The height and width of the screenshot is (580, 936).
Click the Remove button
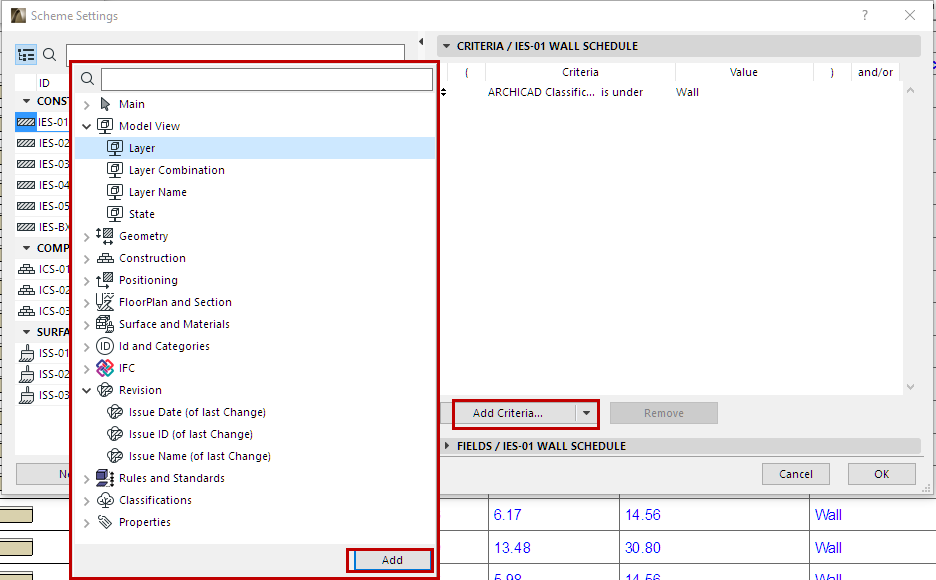663,413
